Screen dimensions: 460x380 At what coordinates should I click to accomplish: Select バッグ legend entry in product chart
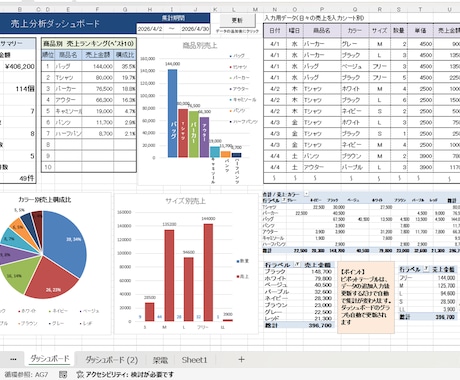click(x=237, y=56)
